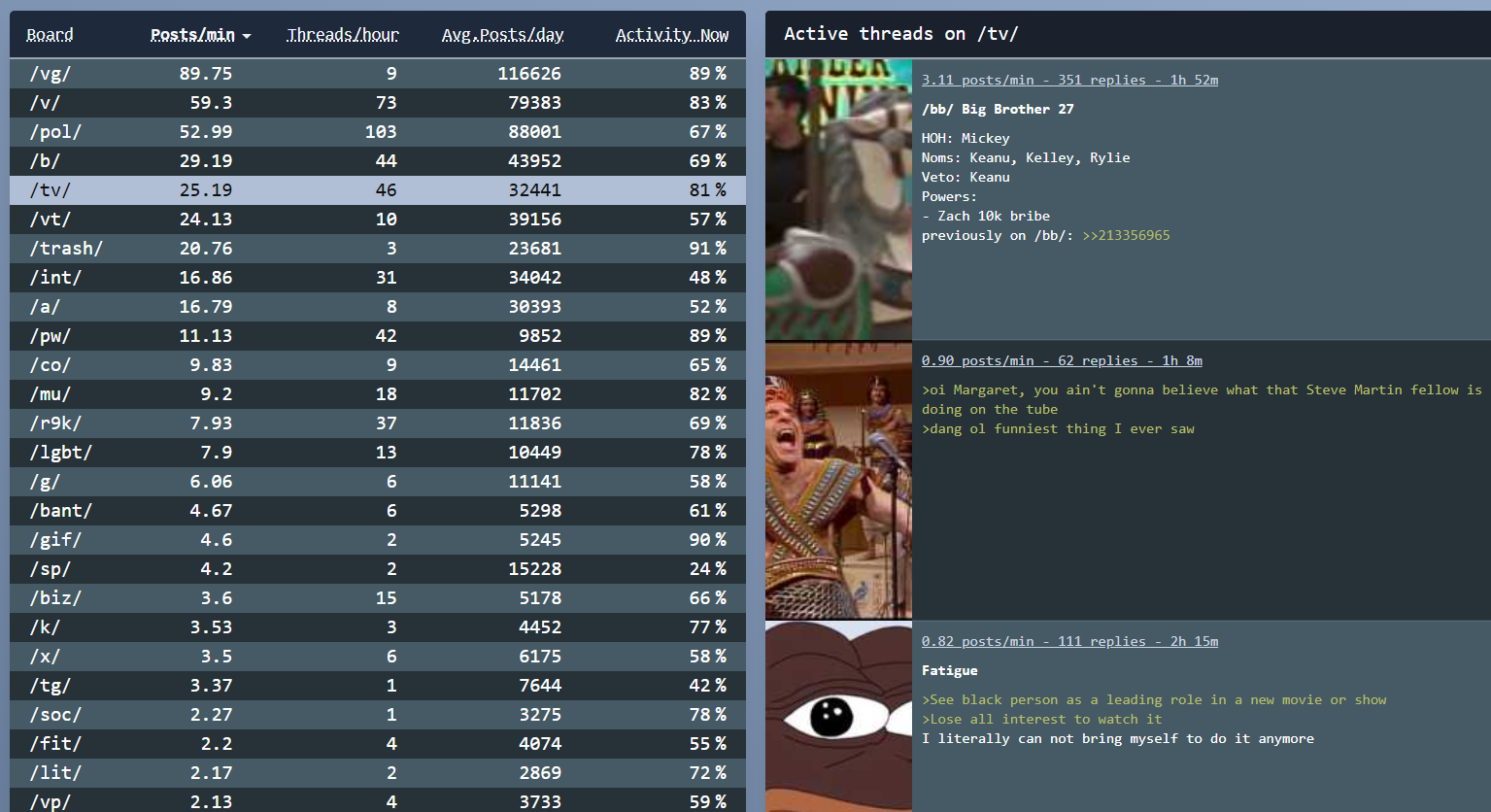Click the 103 threads/hour value for /pol/
This screenshot has width=1491, height=812.
(x=381, y=132)
